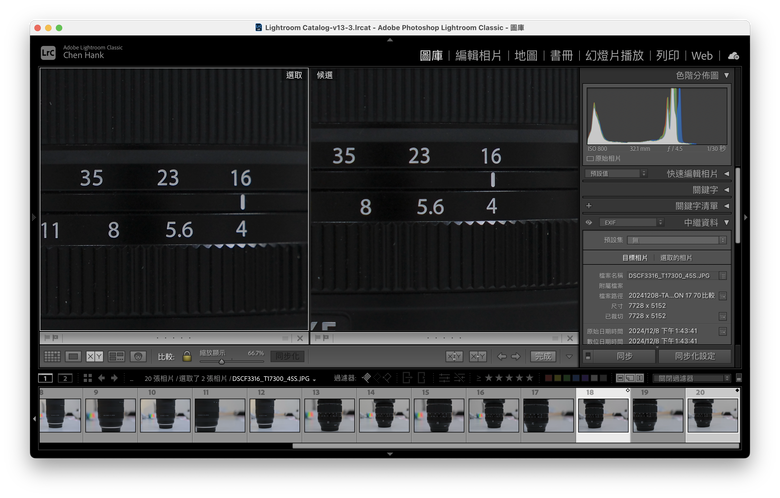Click the 同步 button
Image resolution: width=780 pixels, height=498 pixels.
tap(624, 356)
